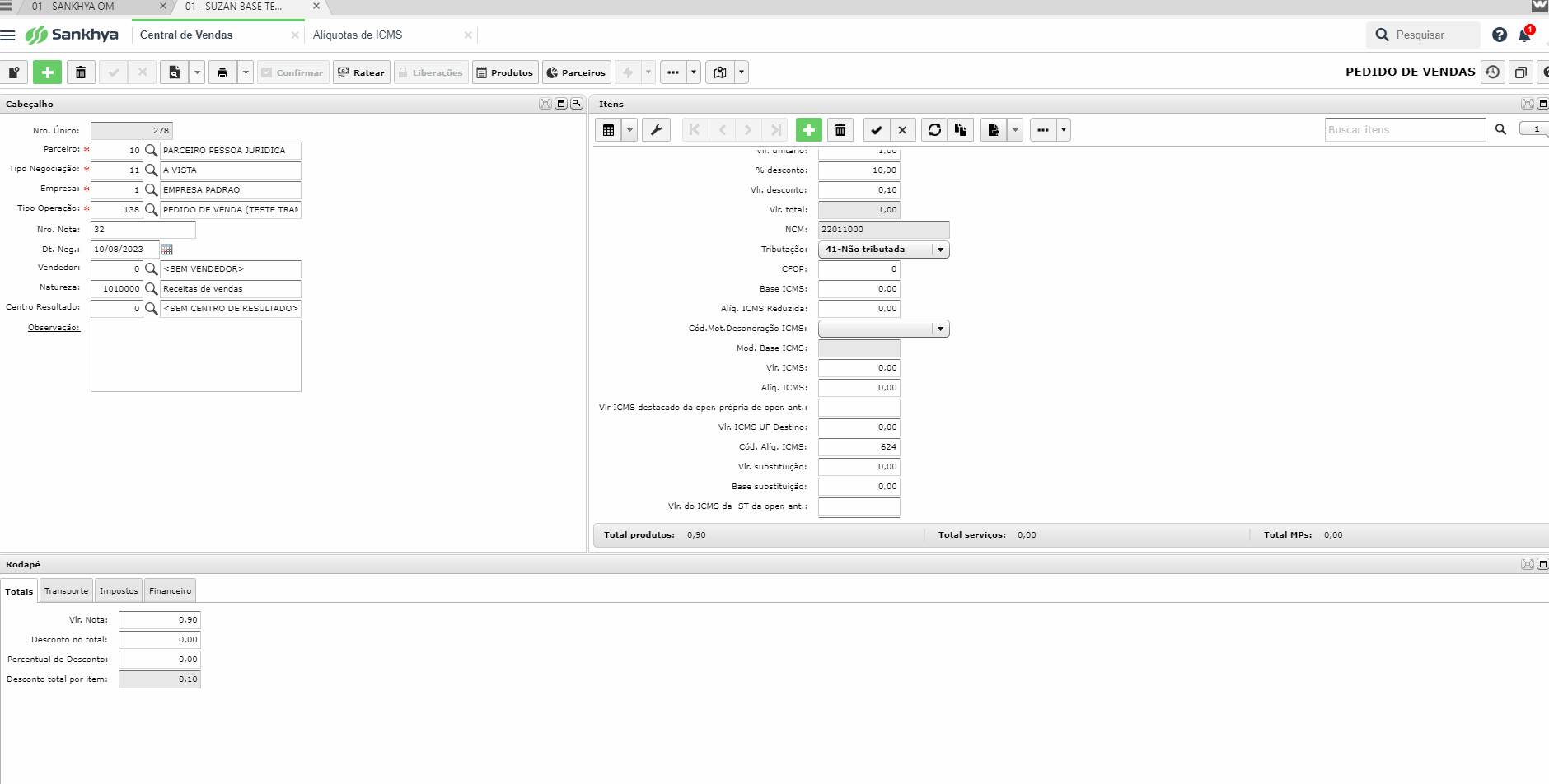Expand the document preview dropdown arrow
The width and height of the screenshot is (1549, 784).
[198, 72]
